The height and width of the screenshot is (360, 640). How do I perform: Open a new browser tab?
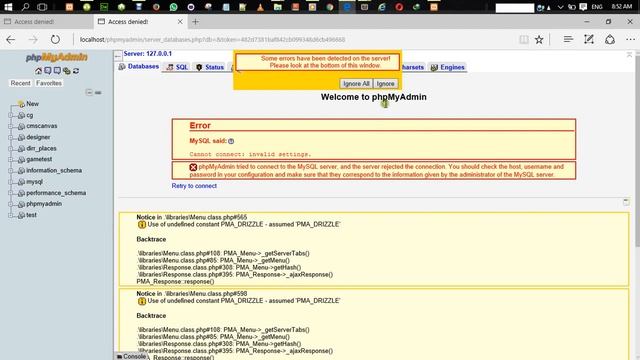tap(196, 22)
